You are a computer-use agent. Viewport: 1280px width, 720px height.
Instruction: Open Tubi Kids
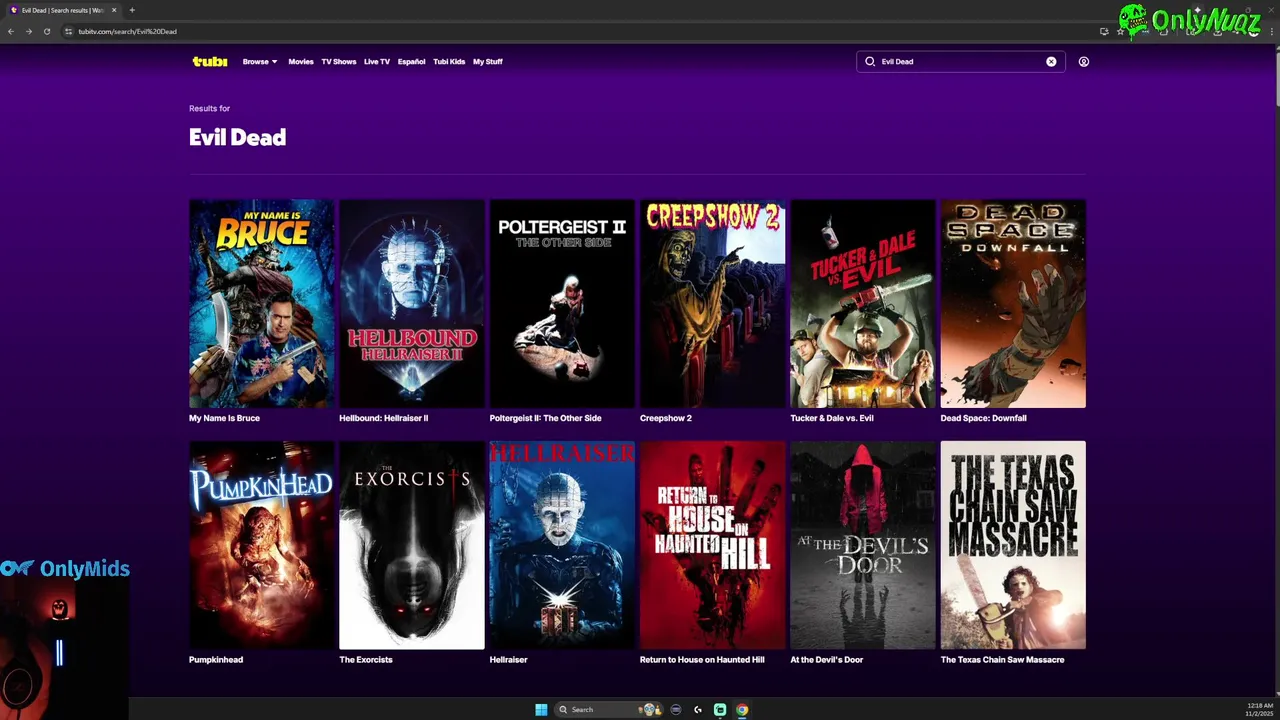pyautogui.click(x=449, y=61)
